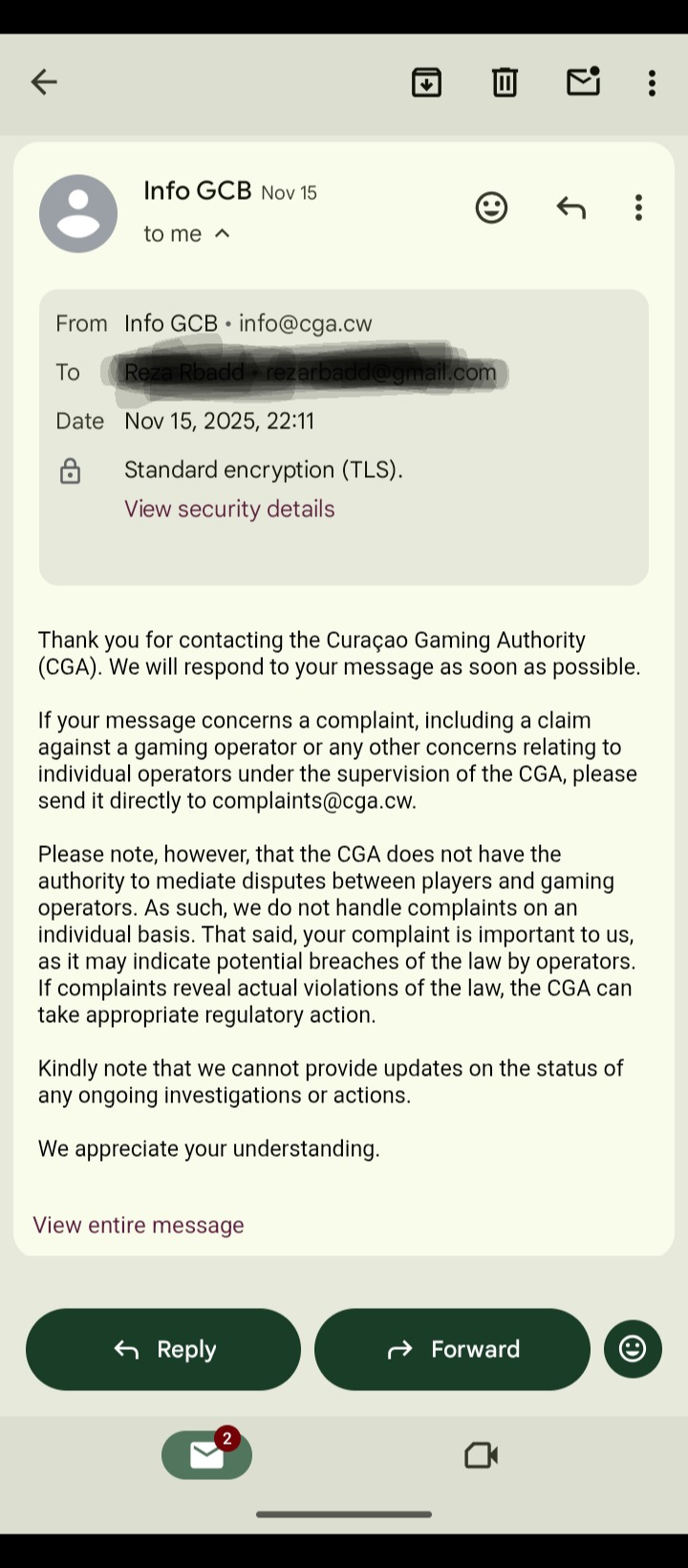Screen dimensions: 688x1568
Task: Switch to the Meet video tab
Action: click(x=481, y=1455)
